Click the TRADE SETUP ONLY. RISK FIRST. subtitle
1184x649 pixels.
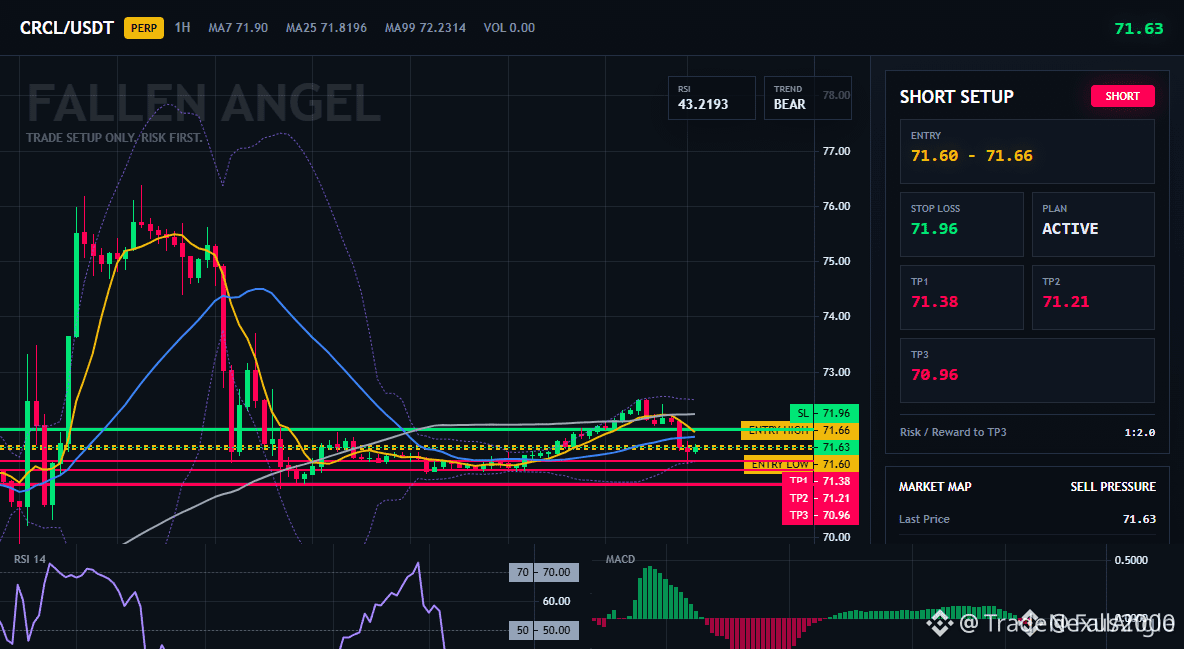[114, 138]
